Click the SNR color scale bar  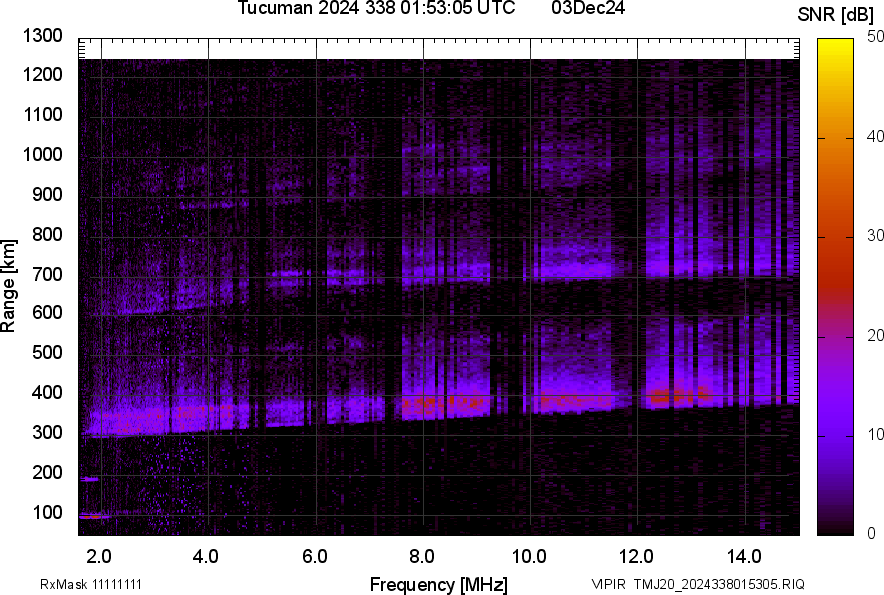coord(835,287)
